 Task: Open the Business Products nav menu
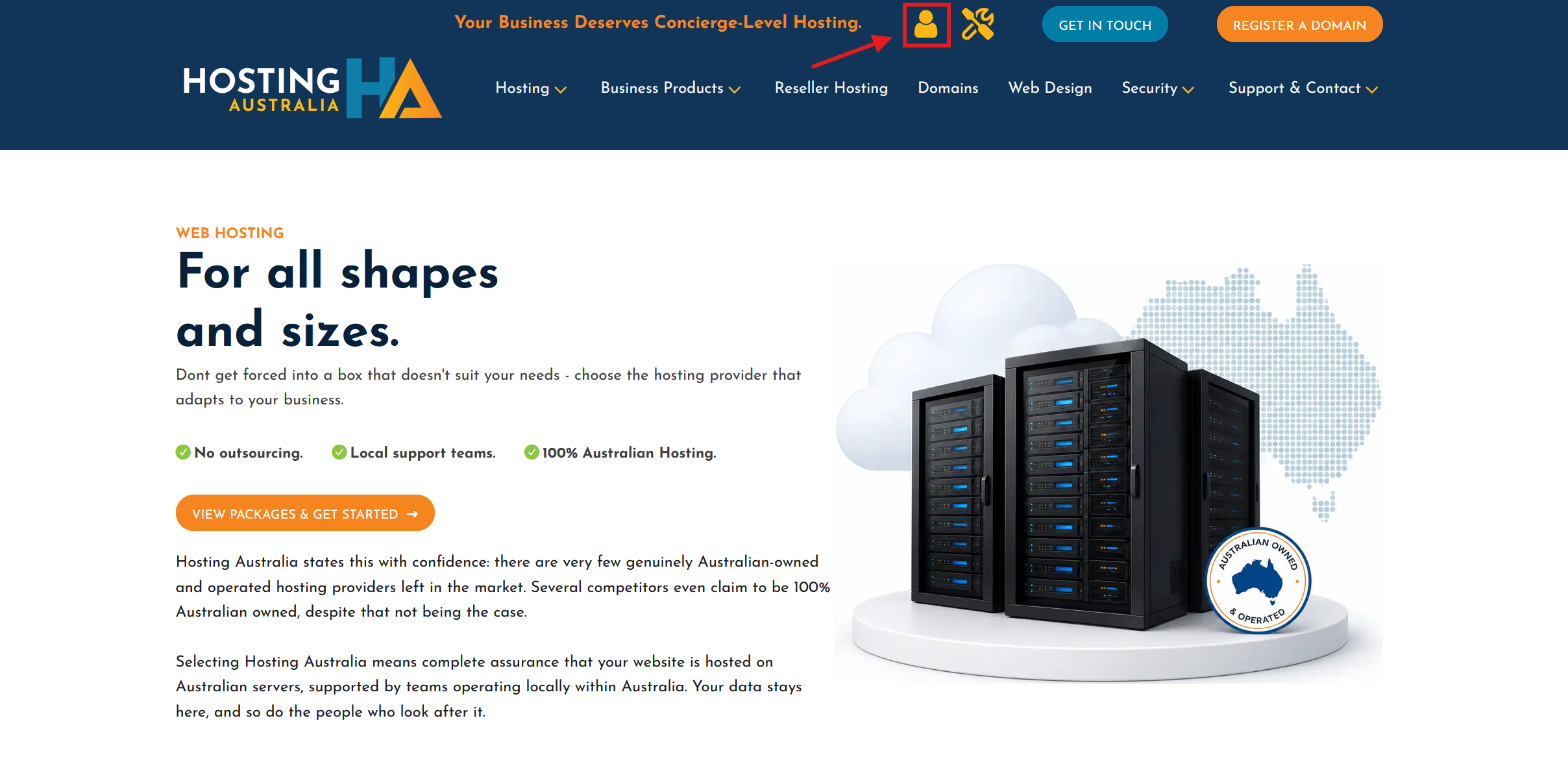pyautogui.click(x=671, y=88)
